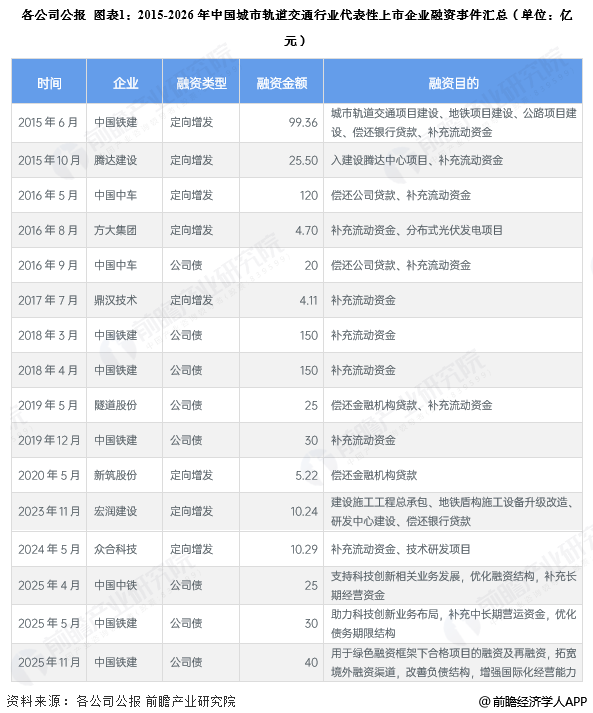Select the 20 amount cell
The width and height of the screenshot is (593, 713).
(281, 265)
